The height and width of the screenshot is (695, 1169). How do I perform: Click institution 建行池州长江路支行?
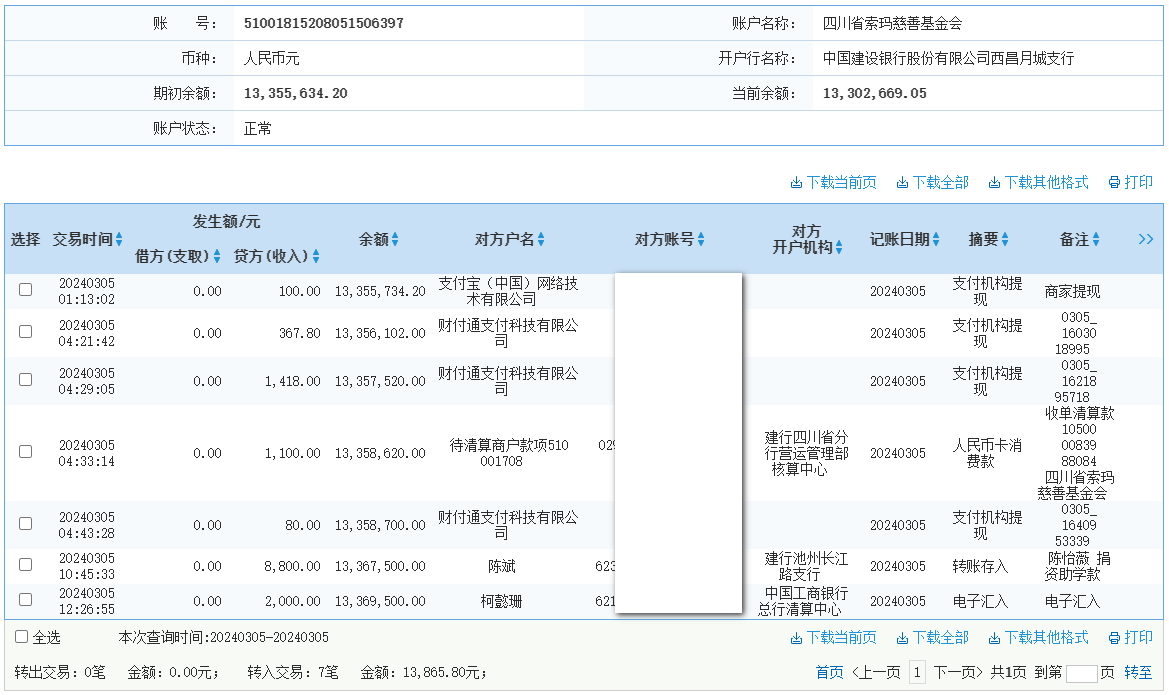(806, 567)
